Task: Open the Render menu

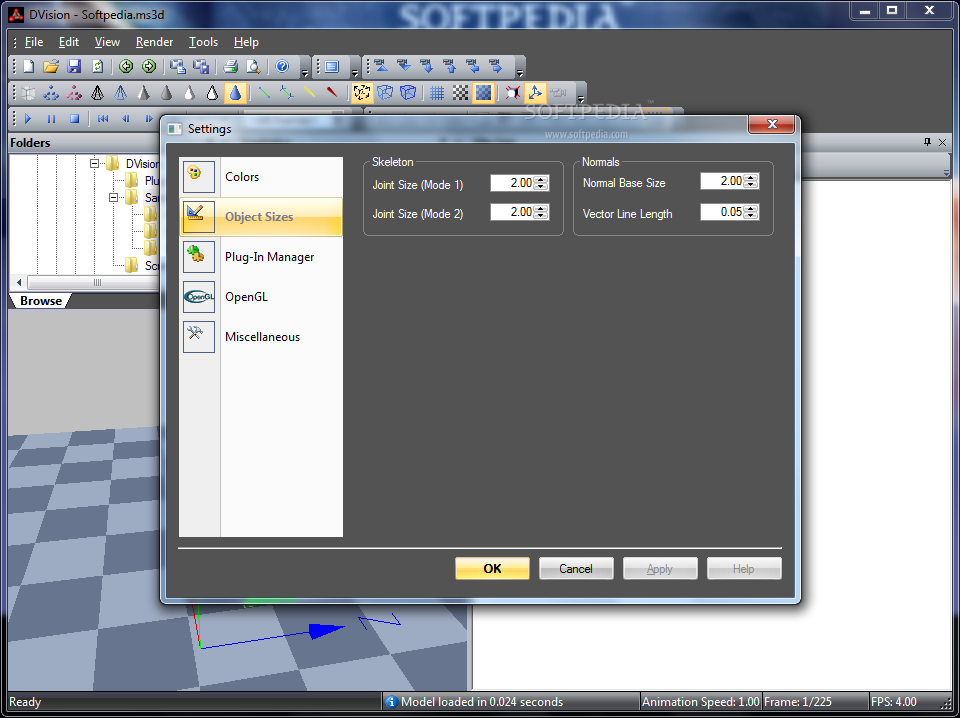Action: click(x=154, y=42)
